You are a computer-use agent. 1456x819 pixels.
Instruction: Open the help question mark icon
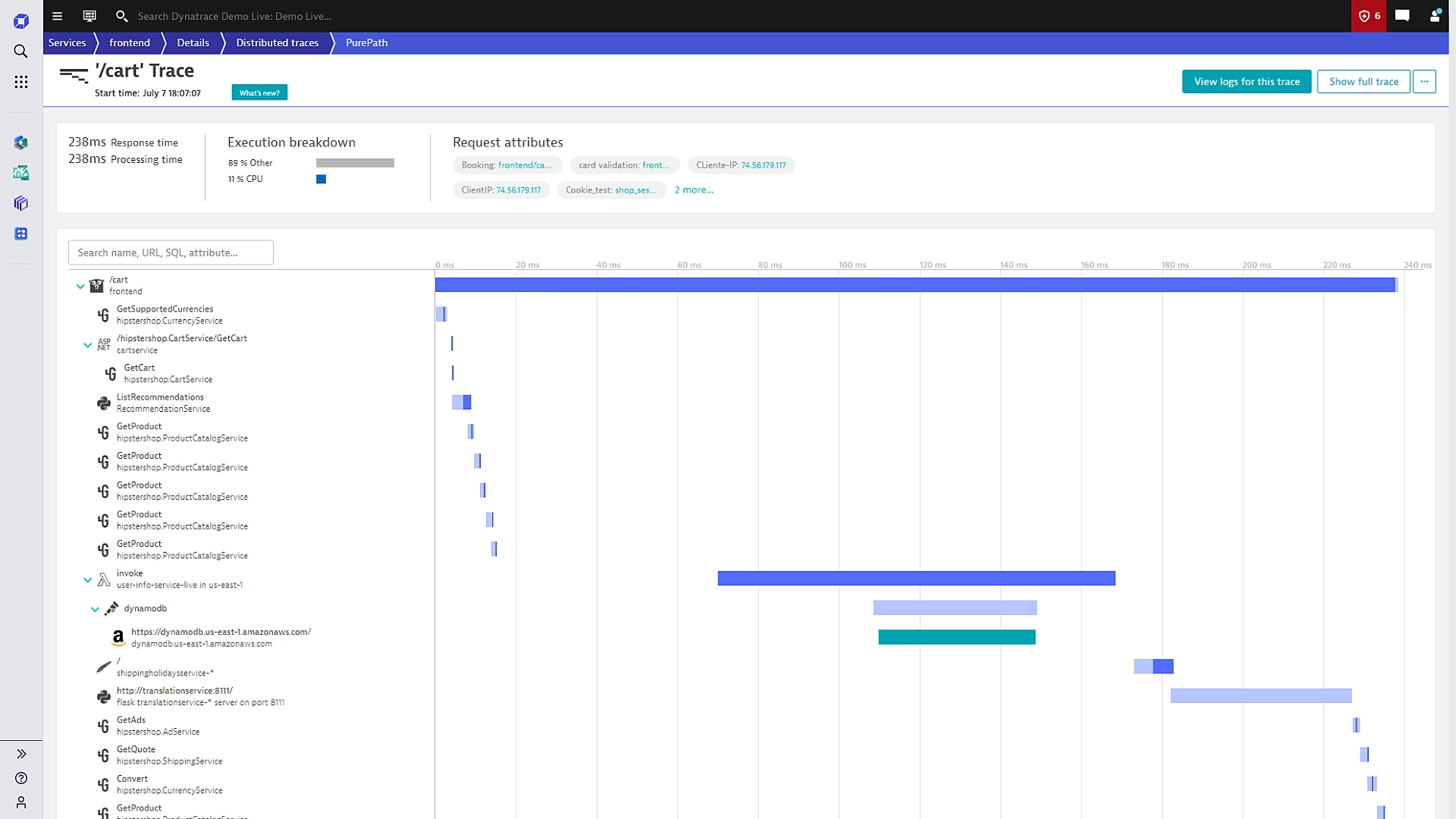[x=21, y=778]
